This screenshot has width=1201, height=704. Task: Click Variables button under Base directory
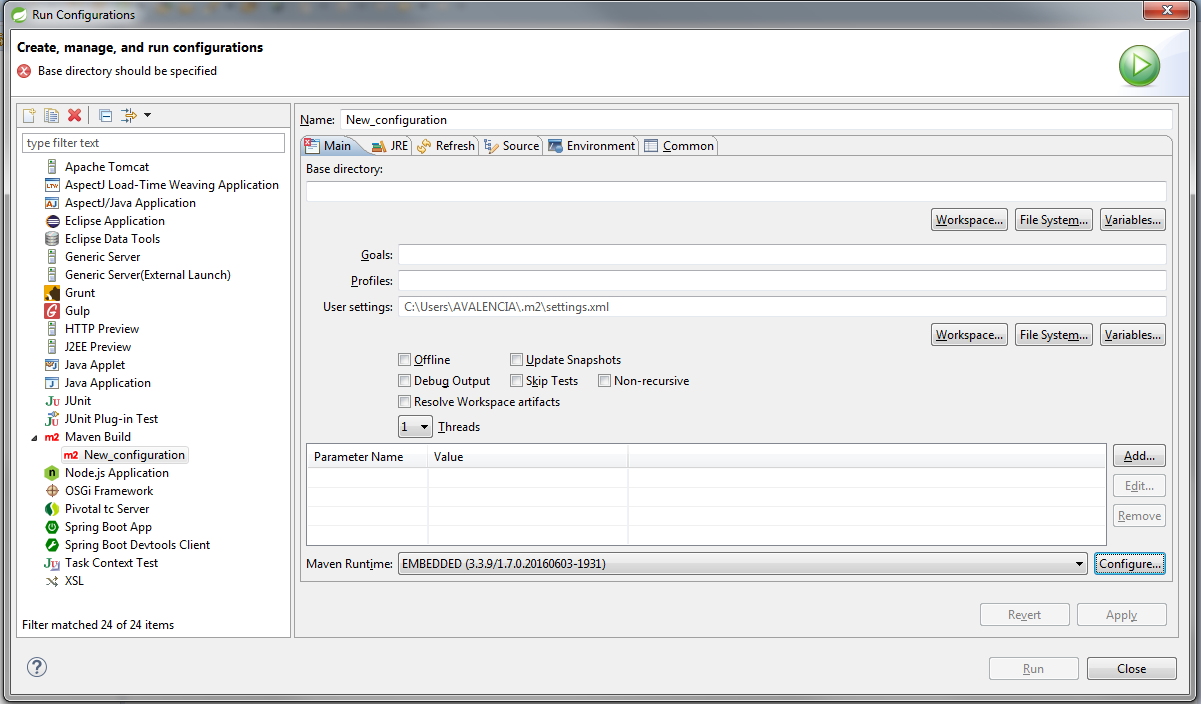[1133, 220]
